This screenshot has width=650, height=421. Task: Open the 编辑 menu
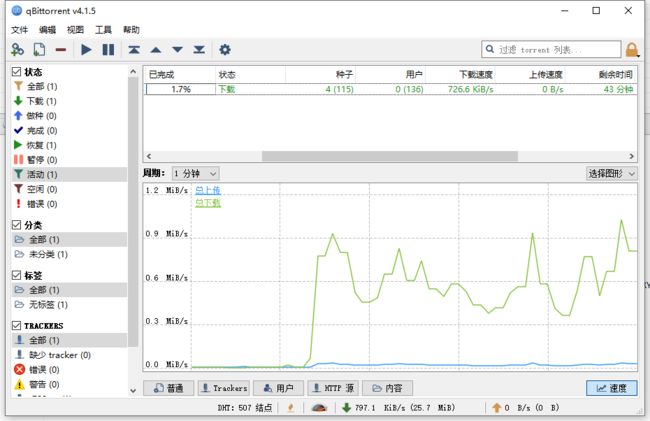pos(47,30)
